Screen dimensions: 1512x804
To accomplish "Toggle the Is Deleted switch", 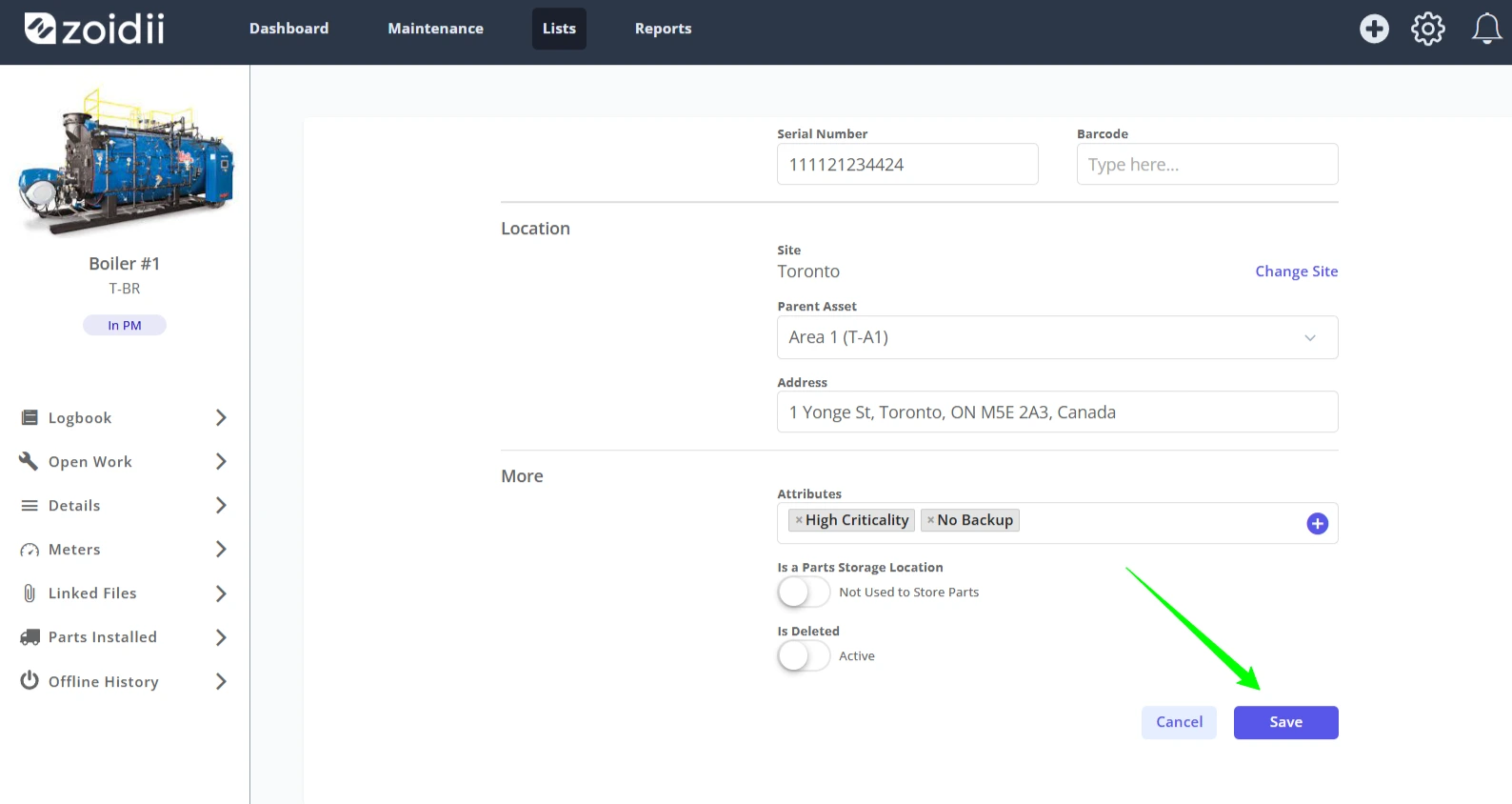I will point(804,655).
